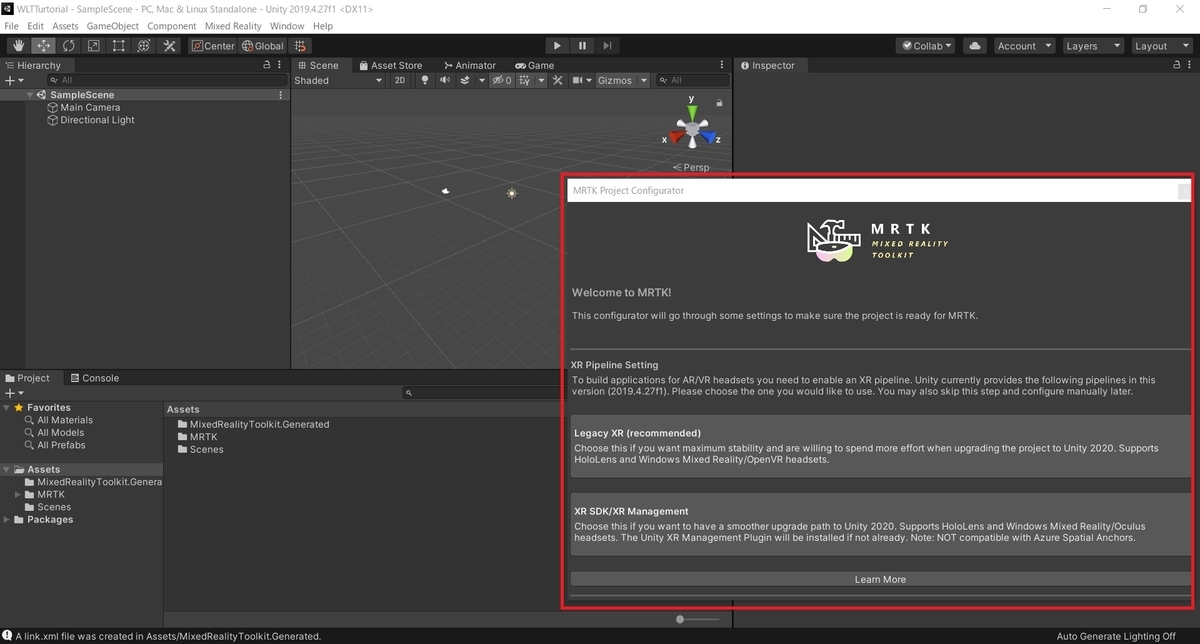Adjust the project icon size slider
Screen dimensions: 1200x644
click(697, 619)
